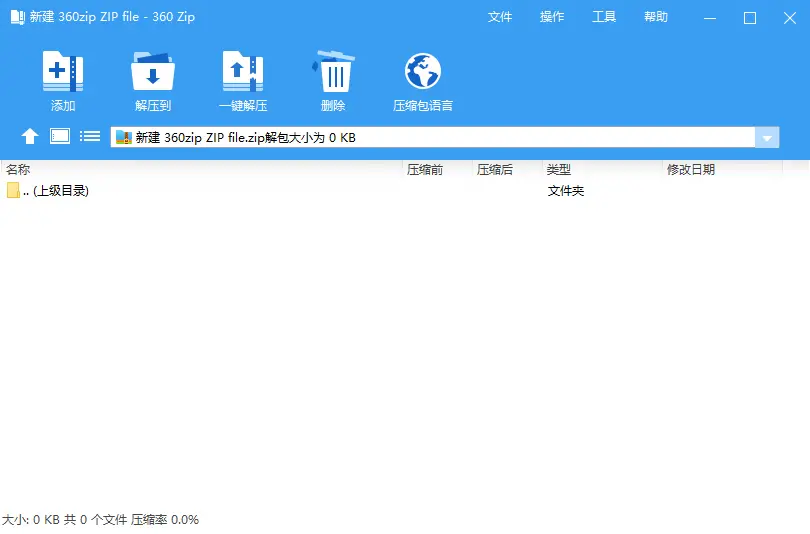Switch to the list view icon

(x=90, y=136)
